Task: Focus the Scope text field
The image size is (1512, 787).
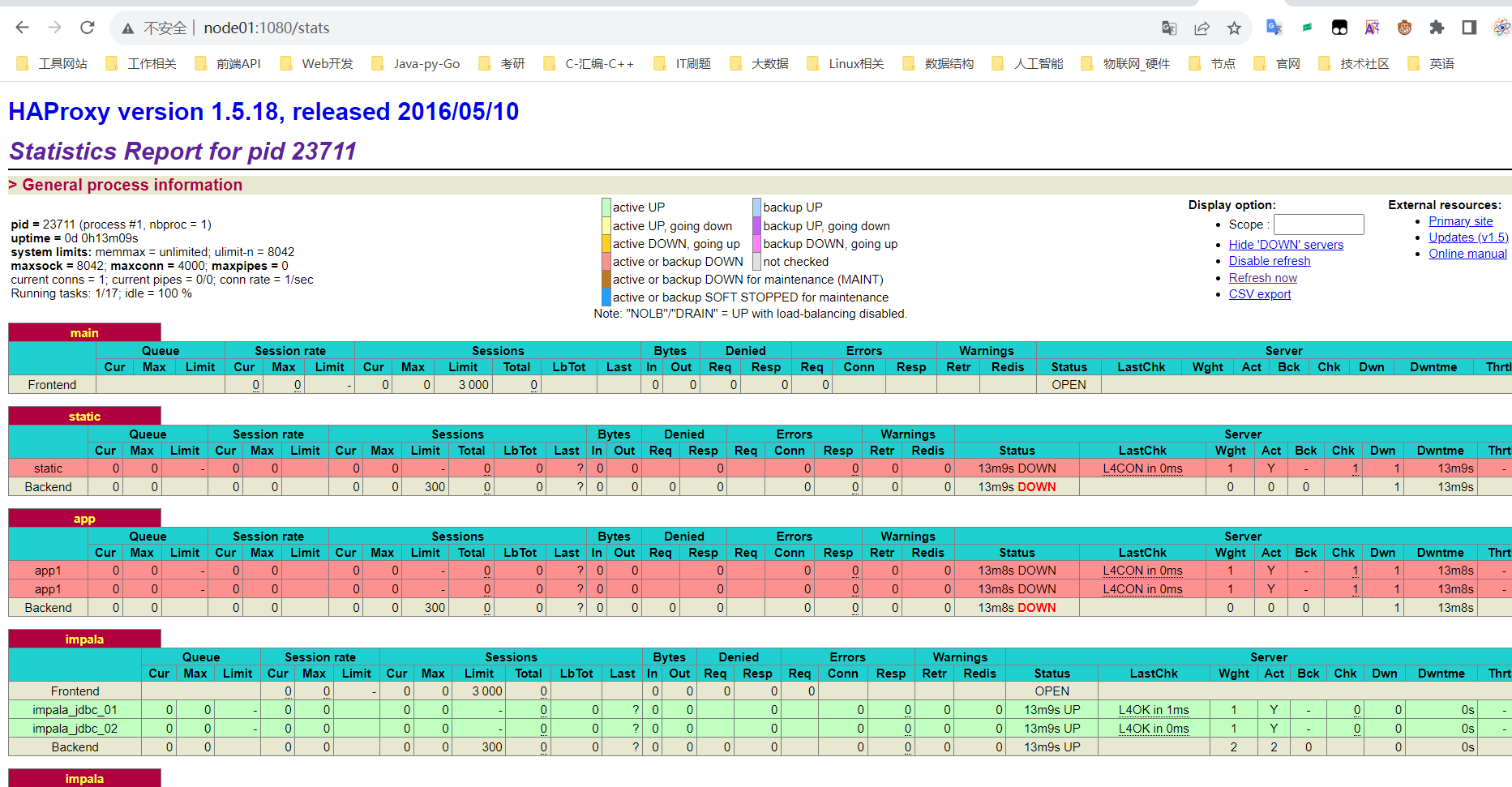Action: point(1318,225)
